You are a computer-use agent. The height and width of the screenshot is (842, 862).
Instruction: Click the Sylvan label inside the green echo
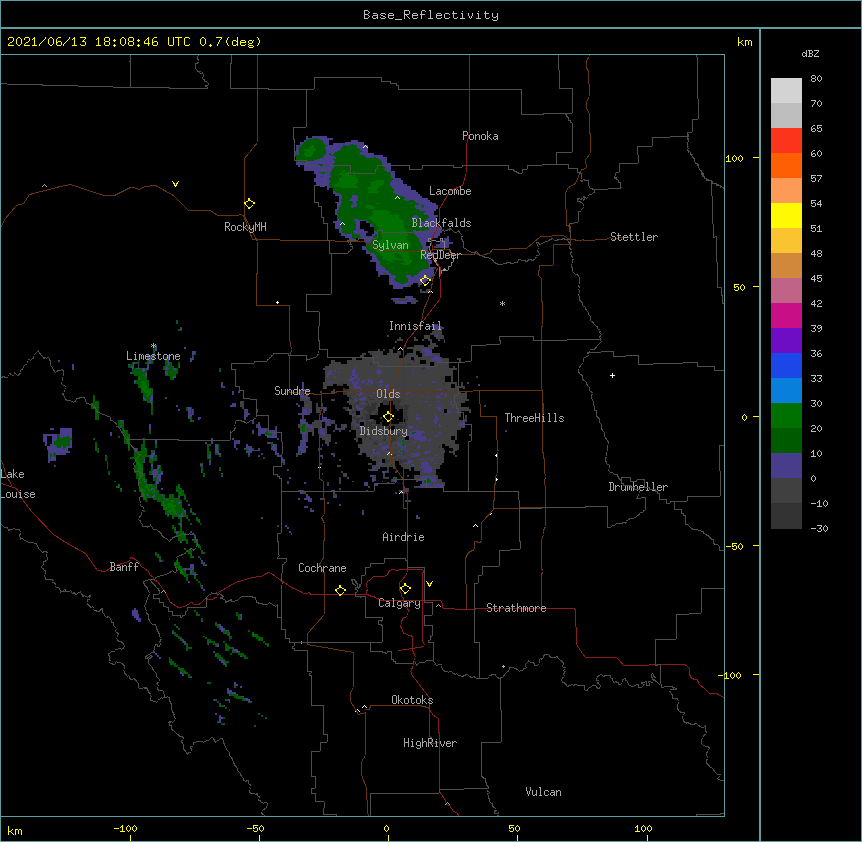[x=390, y=245]
